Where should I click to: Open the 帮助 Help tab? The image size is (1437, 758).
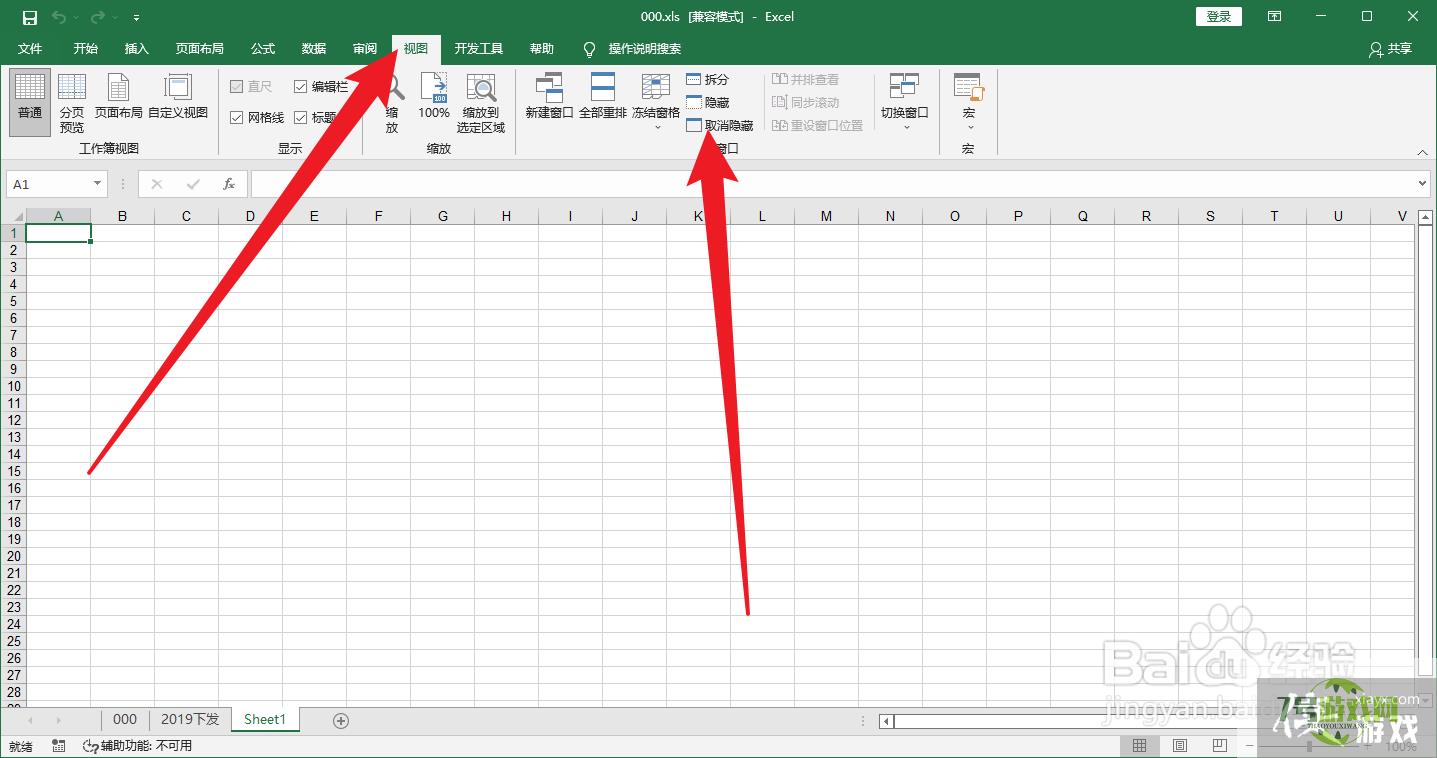pyautogui.click(x=542, y=49)
